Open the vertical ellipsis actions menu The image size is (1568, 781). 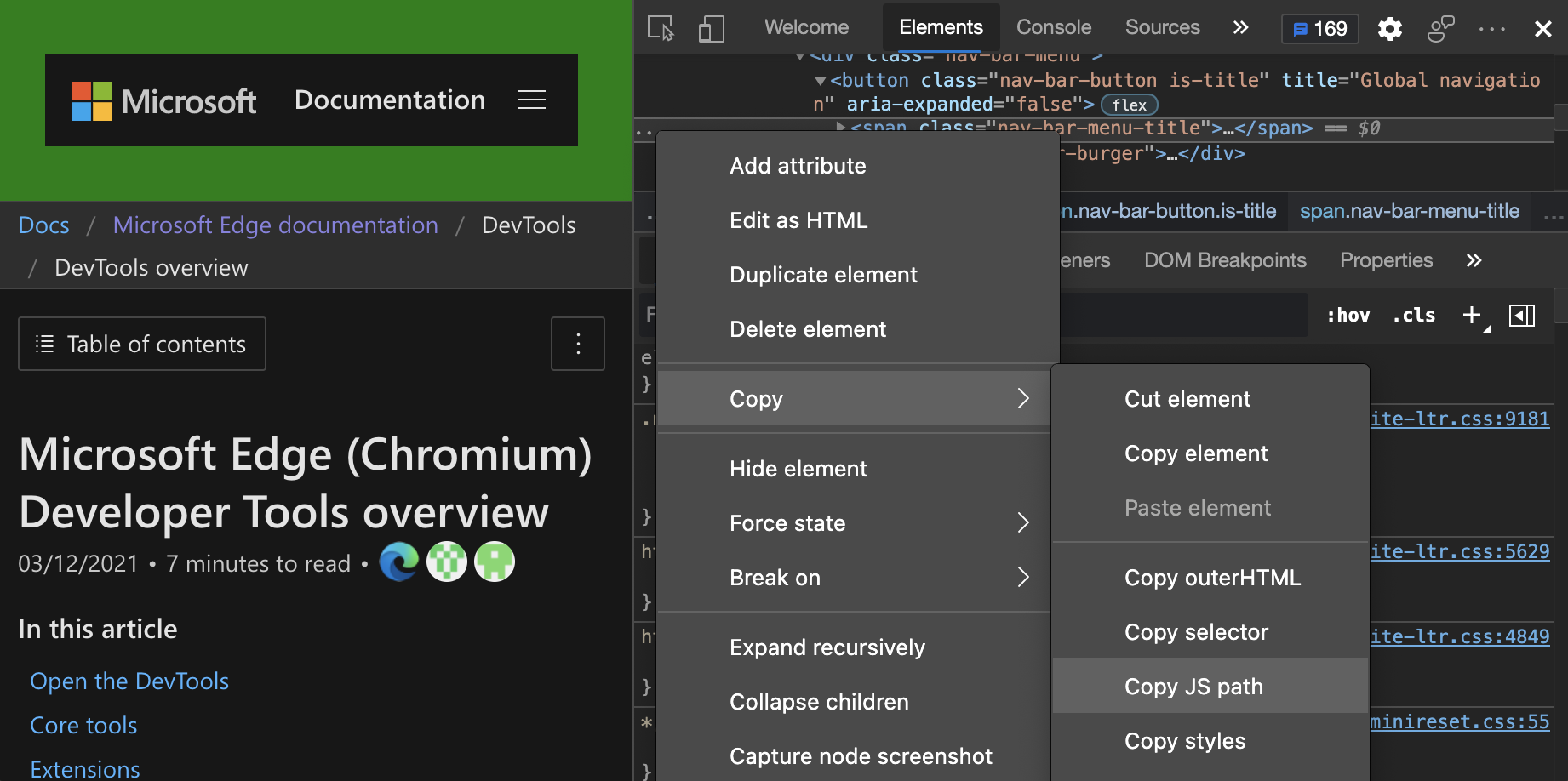pyautogui.click(x=578, y=344)
